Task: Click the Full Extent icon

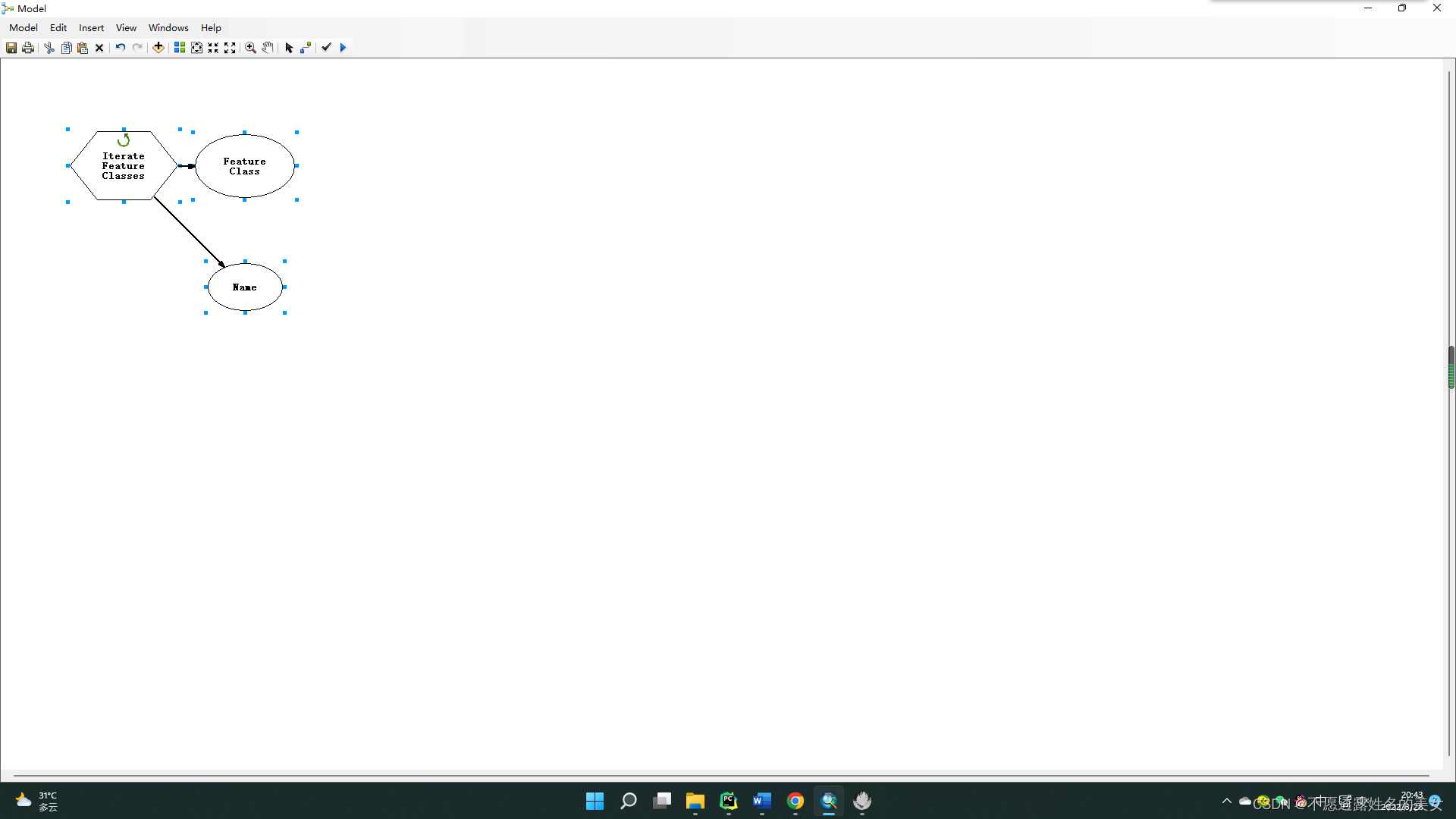Action: pos(196,48)
